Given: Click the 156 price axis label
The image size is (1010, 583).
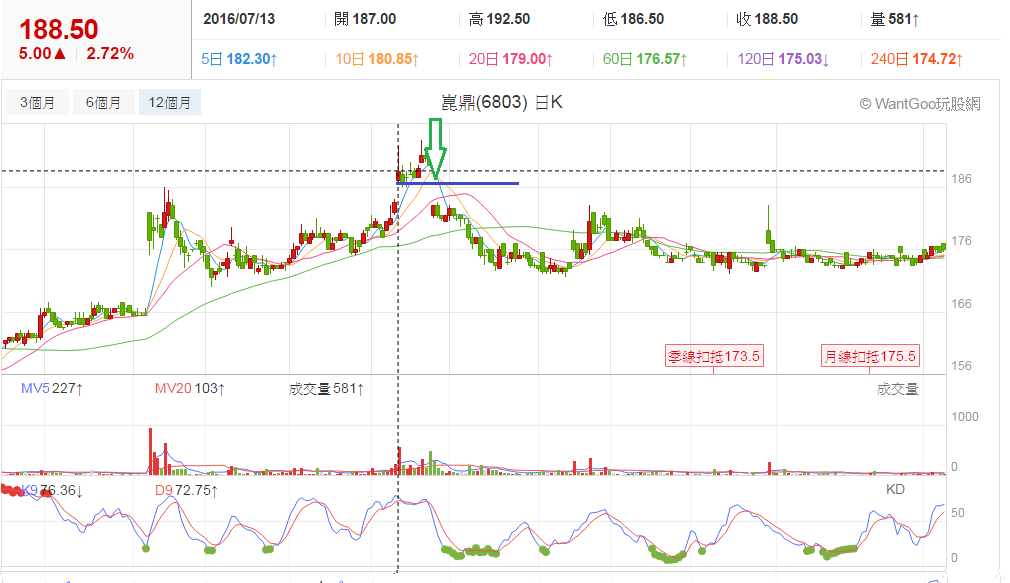Looking at the screenshot, I should click(961, 365).
